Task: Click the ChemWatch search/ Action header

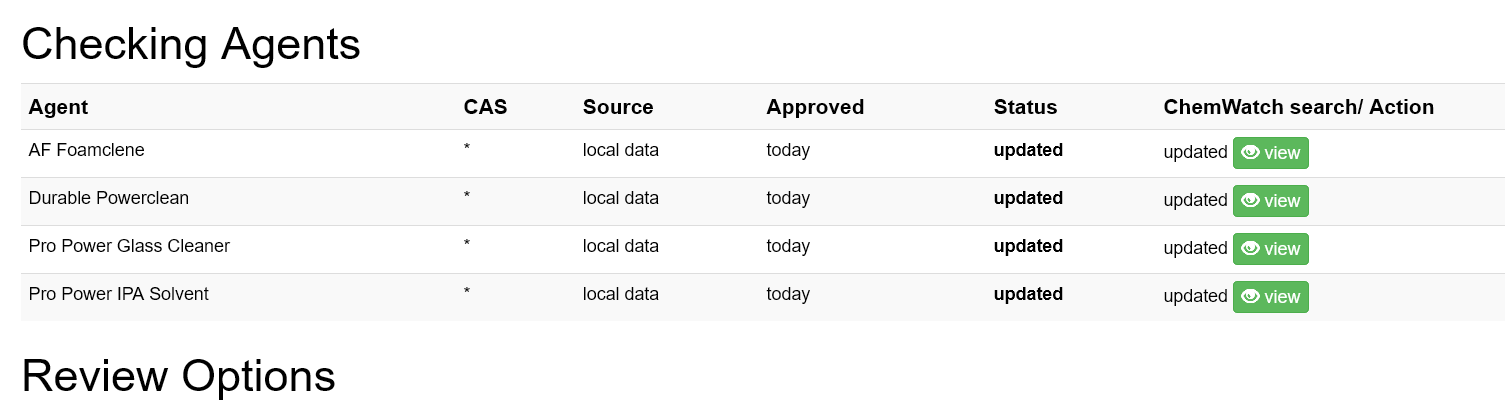Action: point(1298,107)
